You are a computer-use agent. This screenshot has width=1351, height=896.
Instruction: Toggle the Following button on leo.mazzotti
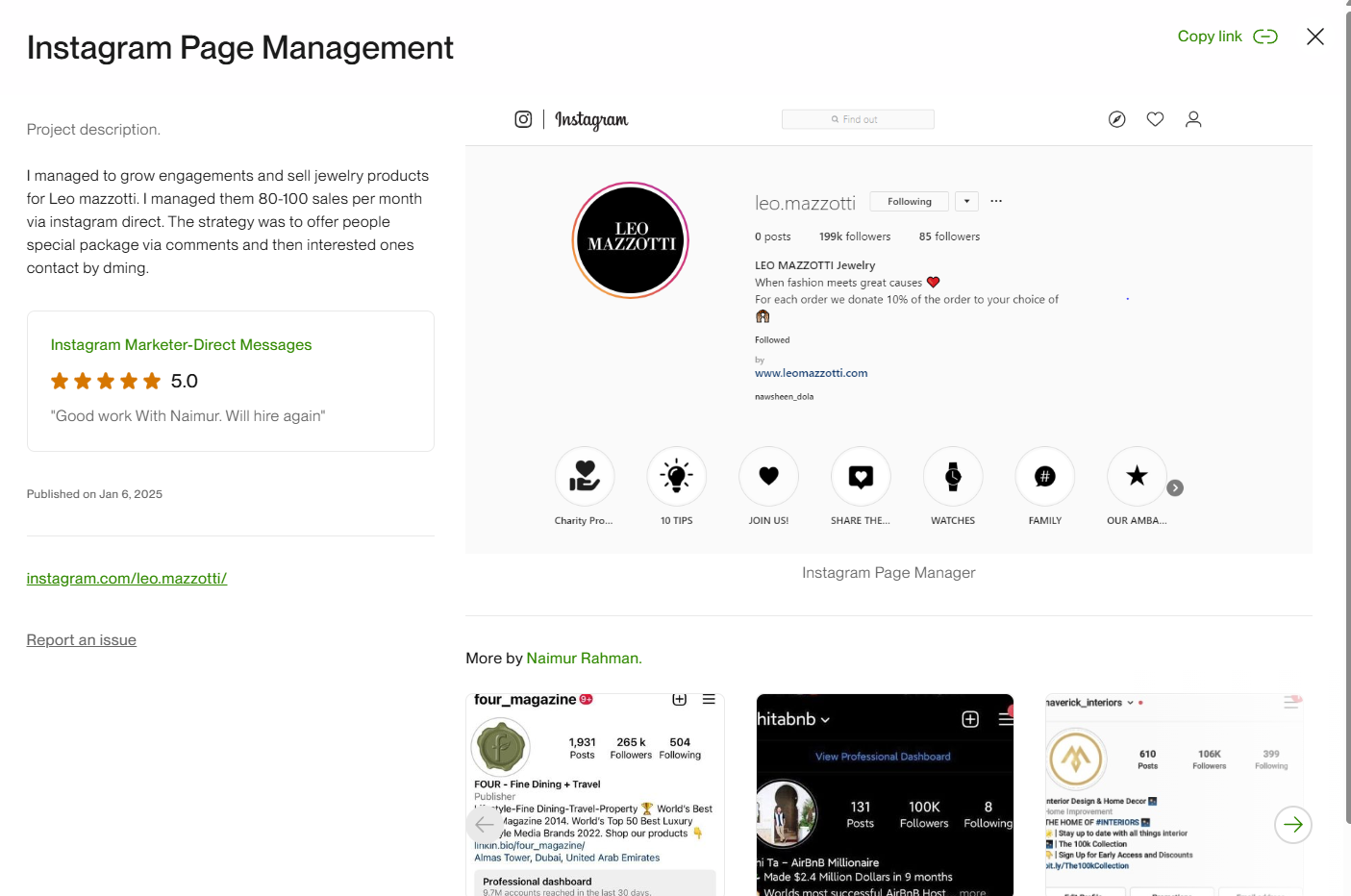(x=910, y=201)
